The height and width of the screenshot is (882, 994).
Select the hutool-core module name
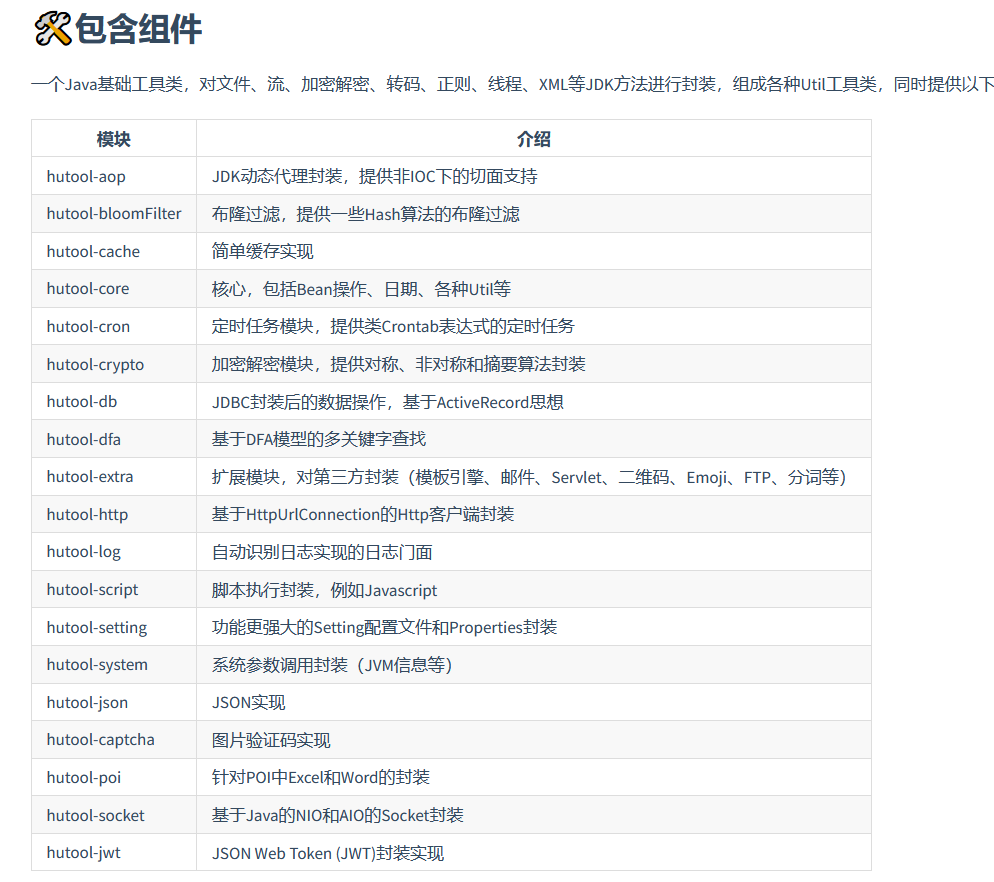click(87, 288)
